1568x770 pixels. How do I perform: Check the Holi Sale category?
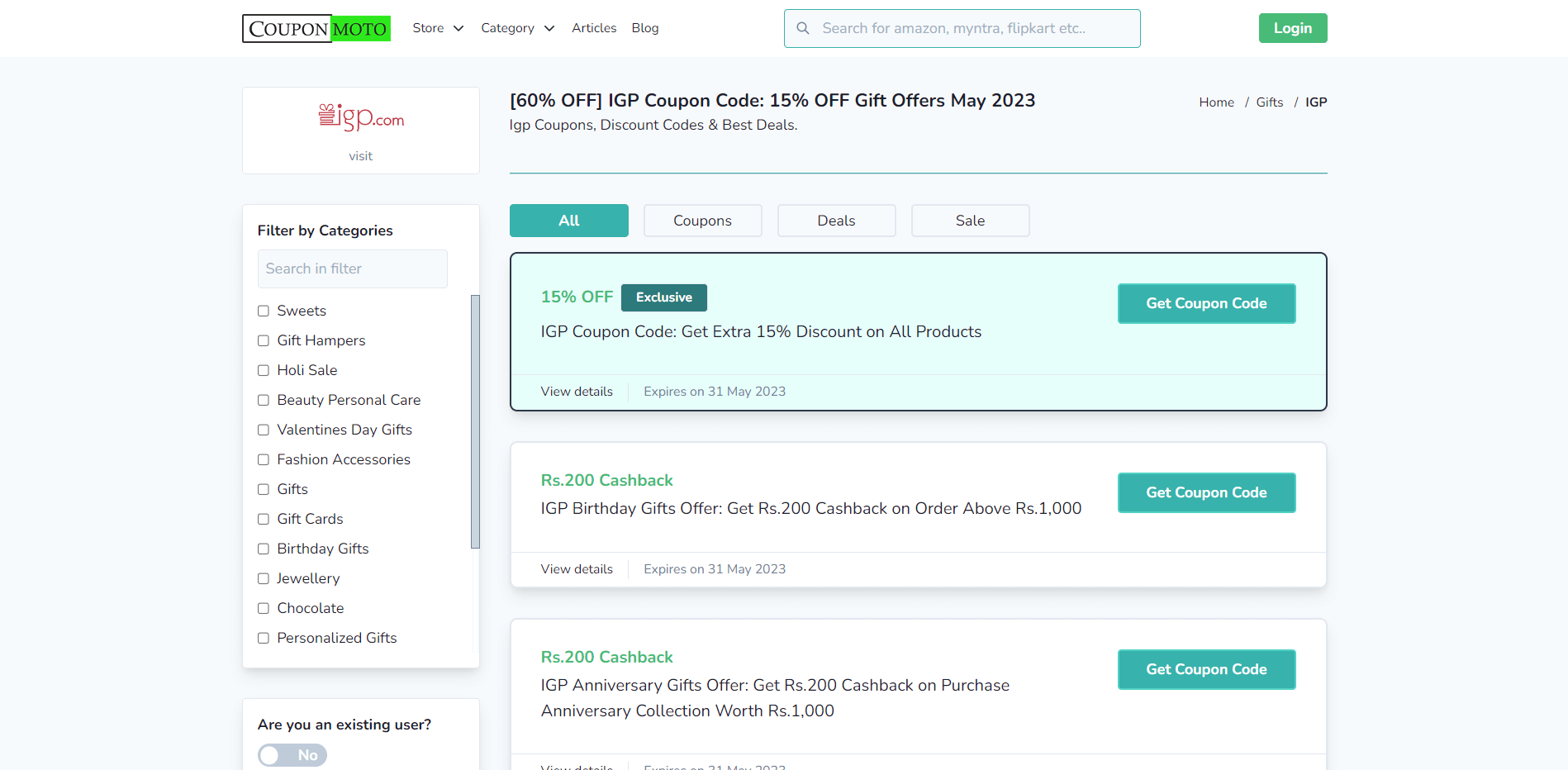(264, 370)
